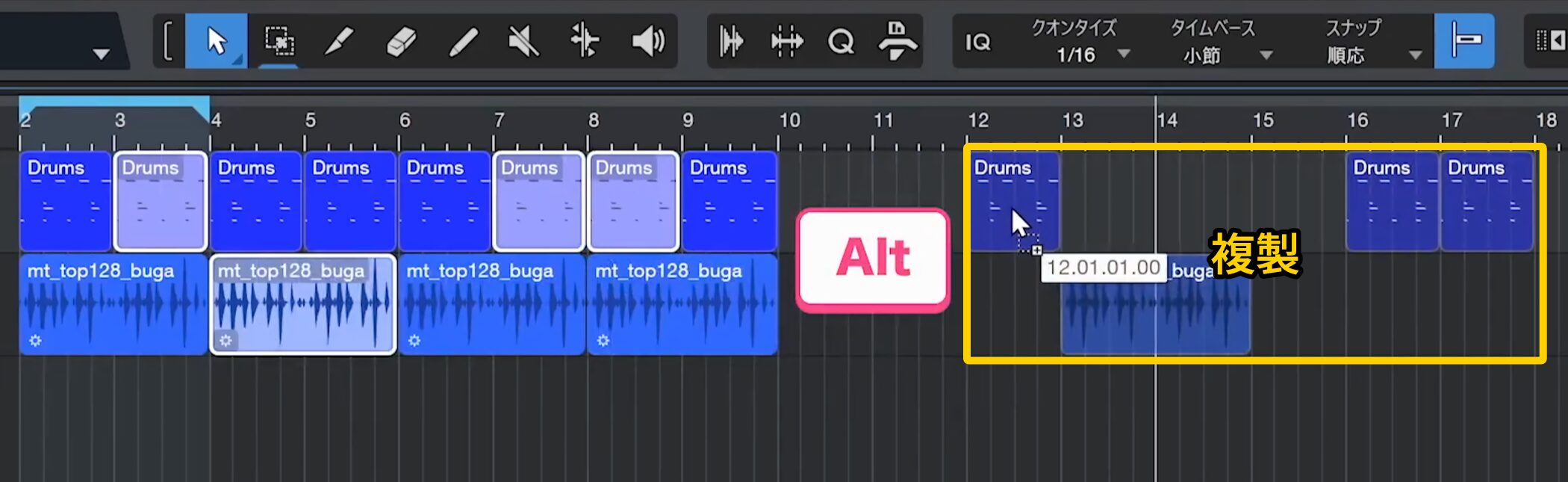
Task: Toggle IQ input quantize
Action: click(x=977, y=42)
